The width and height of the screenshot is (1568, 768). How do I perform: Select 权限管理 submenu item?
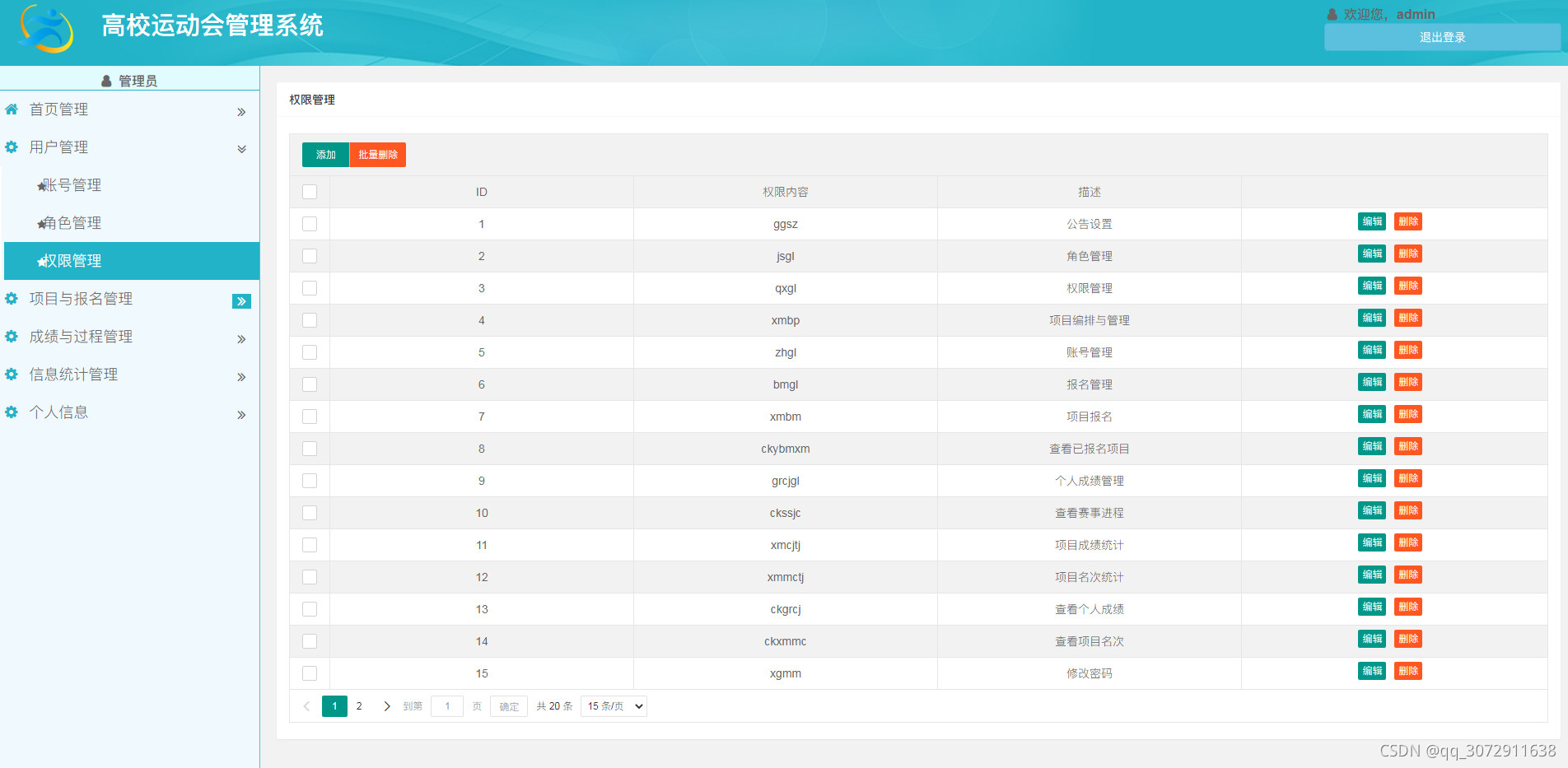[x=132, y=261]
